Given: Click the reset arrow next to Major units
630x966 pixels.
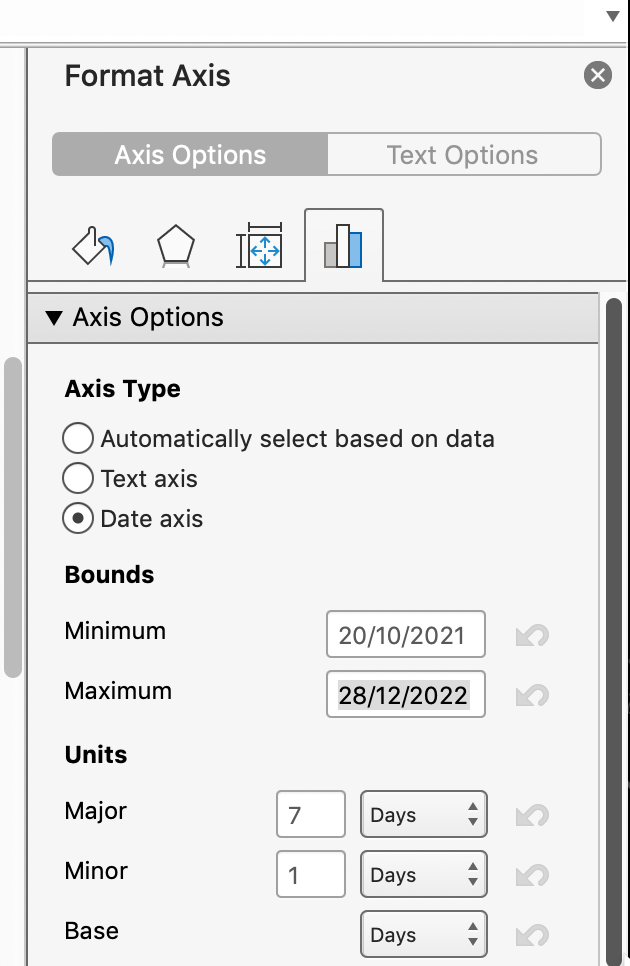Looking at the screenshot, I should (x=531, y=813).
